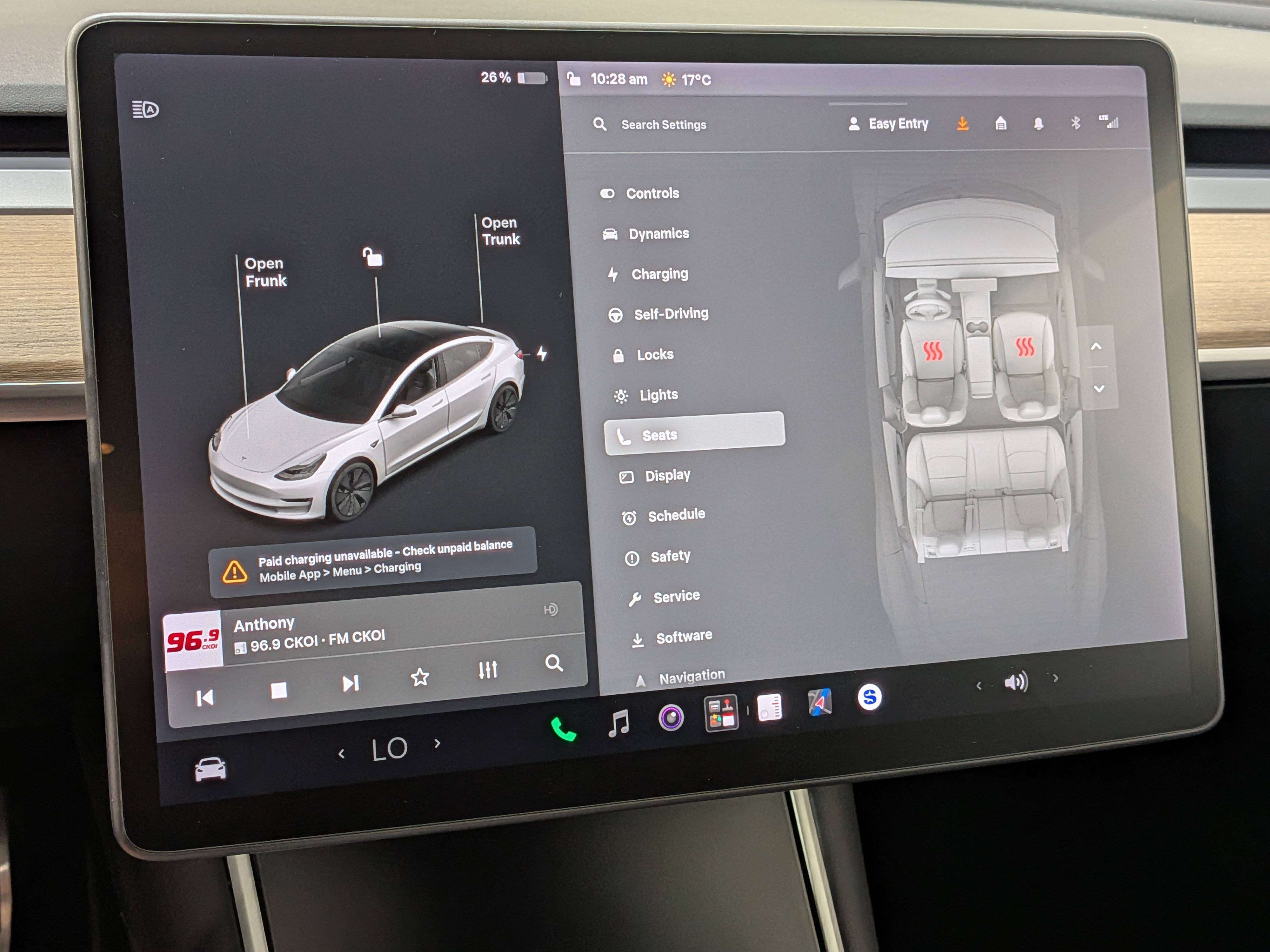Favorite the current station with star
This screenshot has width=1270, height=952.
pos(420,677)
